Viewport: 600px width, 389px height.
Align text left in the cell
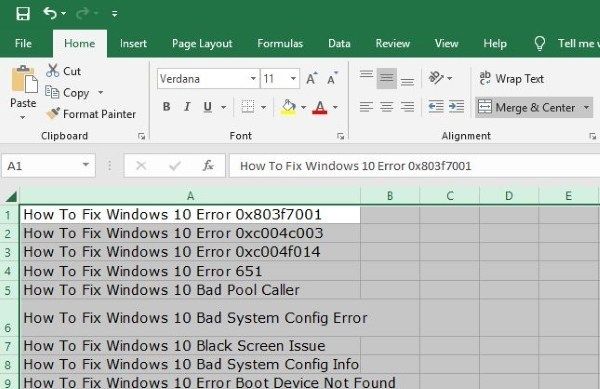click(x=366, y=107)
